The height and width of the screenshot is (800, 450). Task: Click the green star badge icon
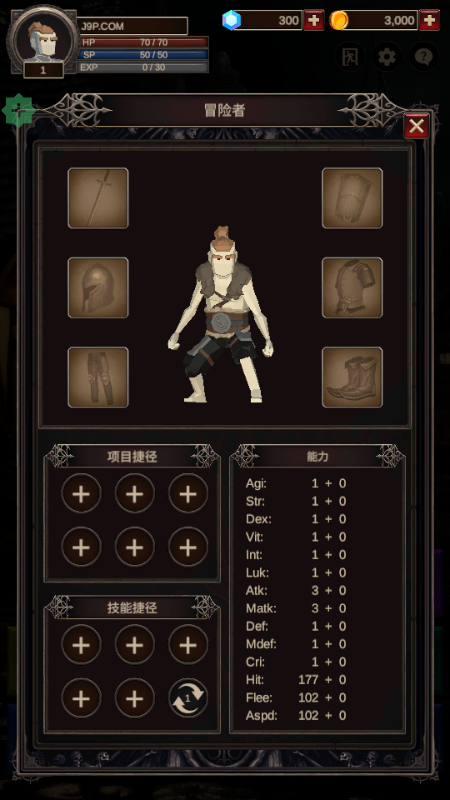[x=18, y=110]
